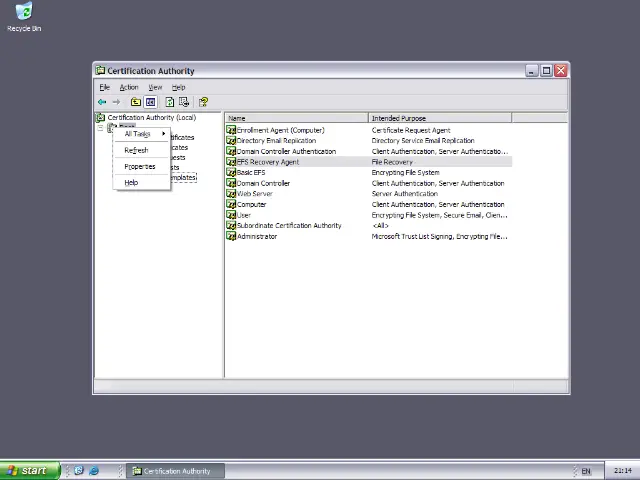The width and height of the screenshot is (640, 480).
Task: Click the Export List toolbar icon
Action: [x=184, y=102]
